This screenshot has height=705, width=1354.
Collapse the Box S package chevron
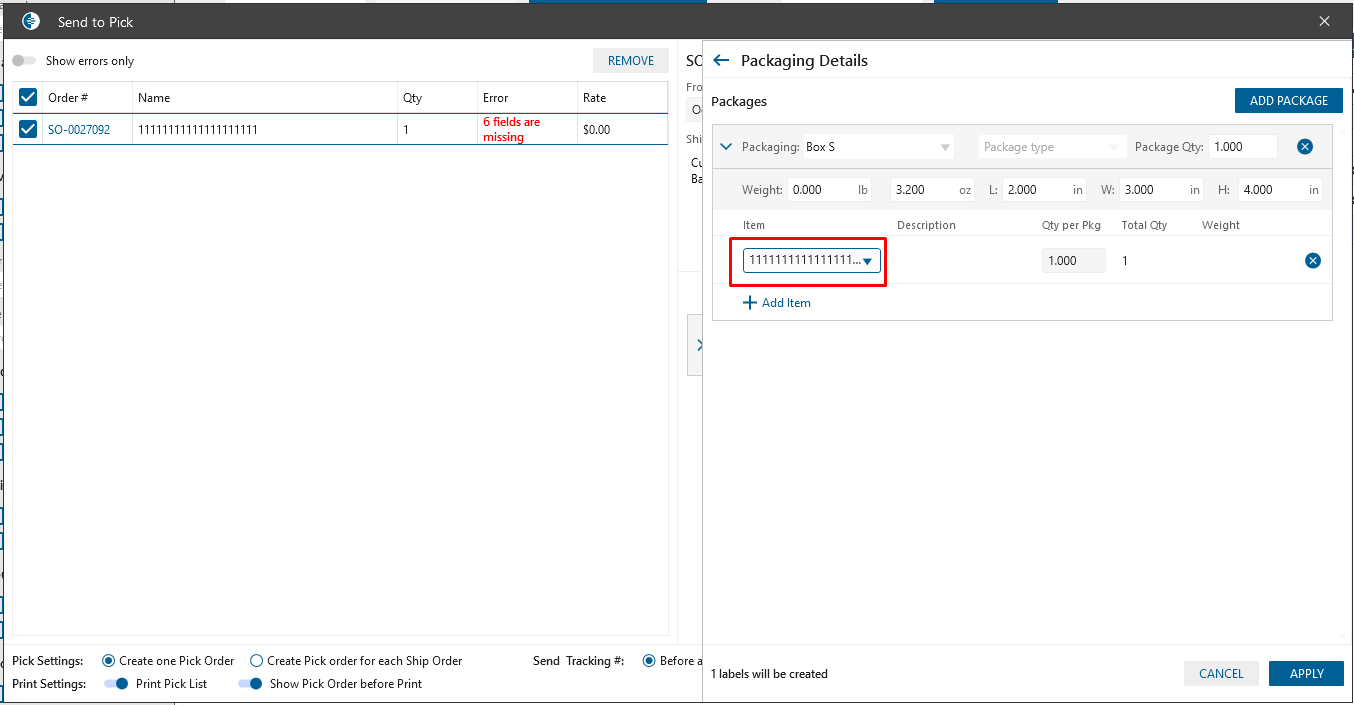tap(727, 147)
